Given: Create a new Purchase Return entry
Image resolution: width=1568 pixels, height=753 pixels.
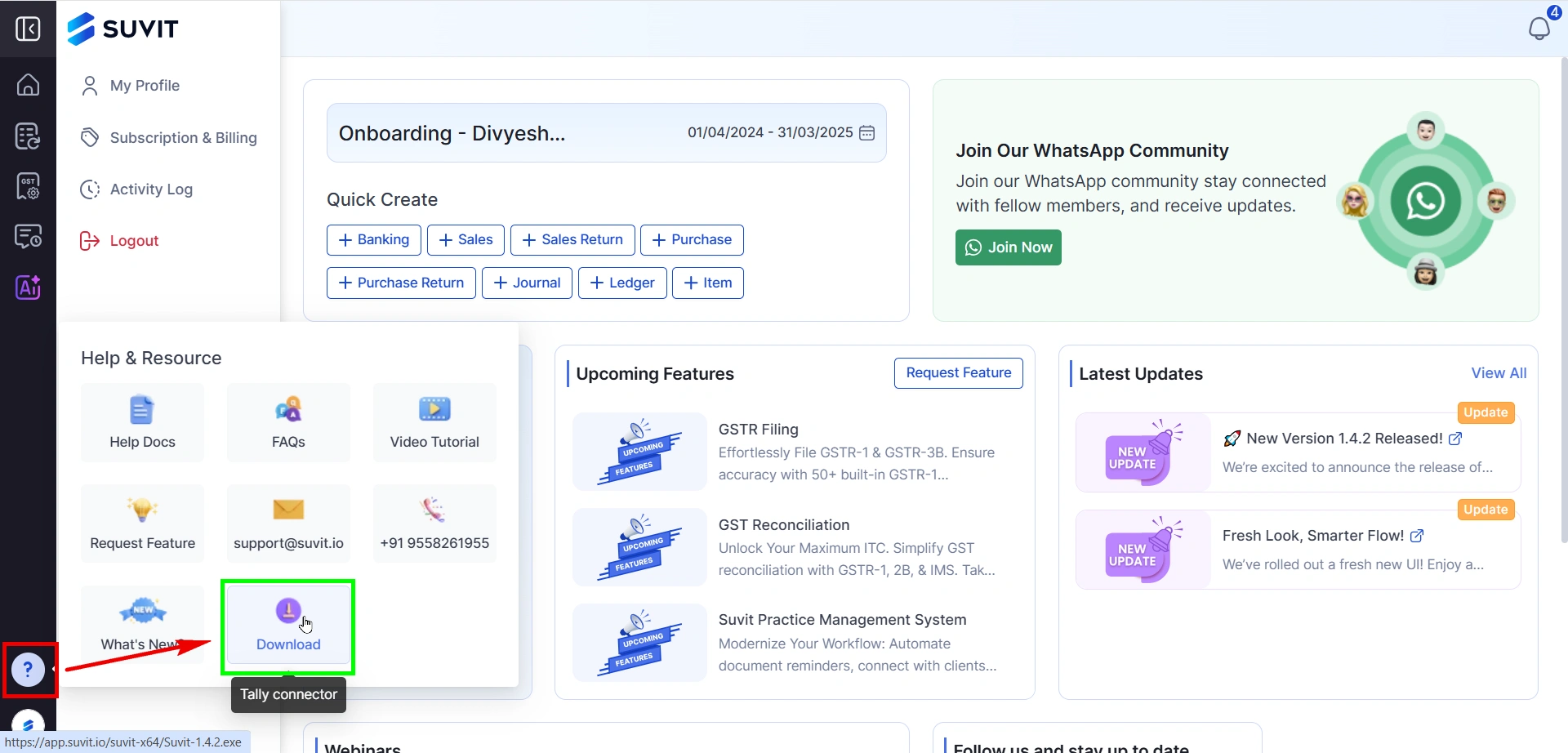Looking at the screenshot, I should pos(401,283).
